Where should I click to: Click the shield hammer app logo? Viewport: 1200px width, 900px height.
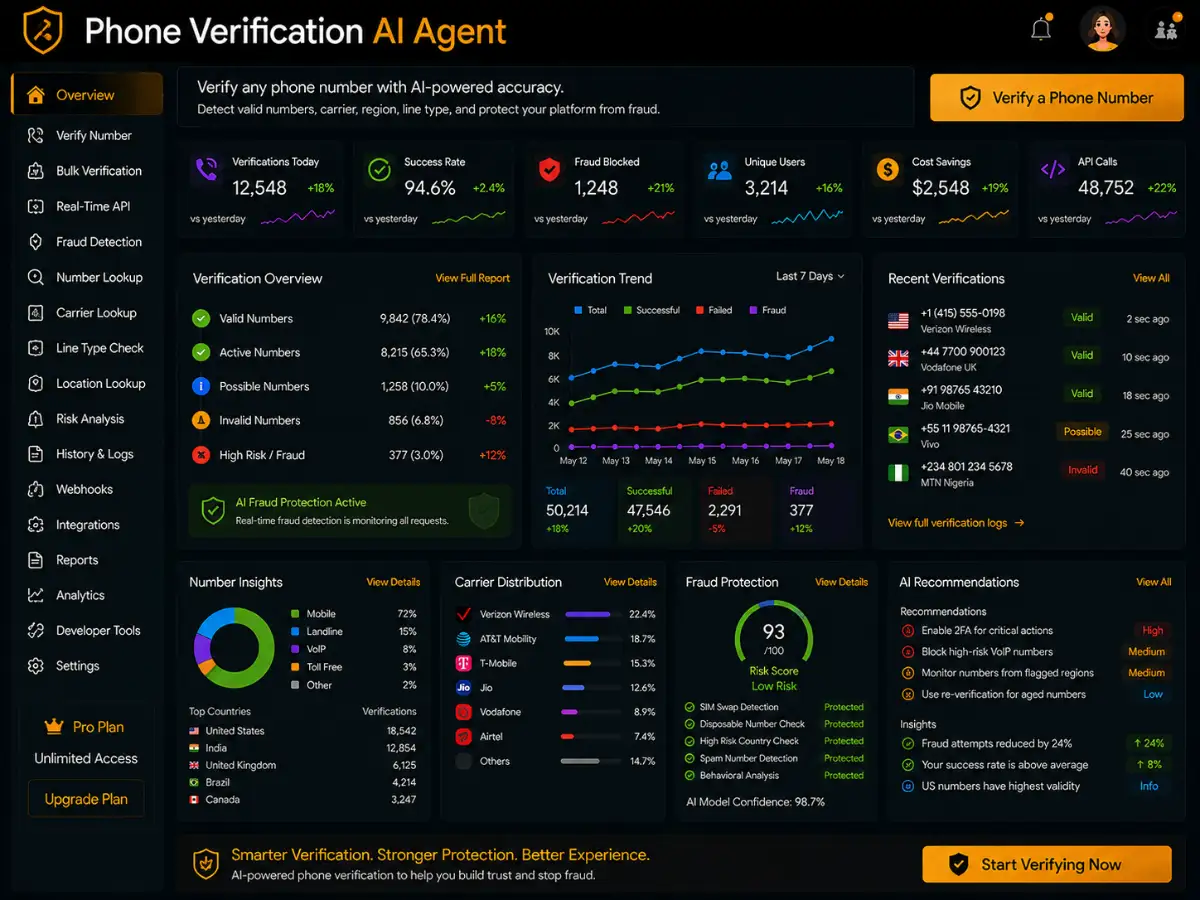click(x=43, y=30)
